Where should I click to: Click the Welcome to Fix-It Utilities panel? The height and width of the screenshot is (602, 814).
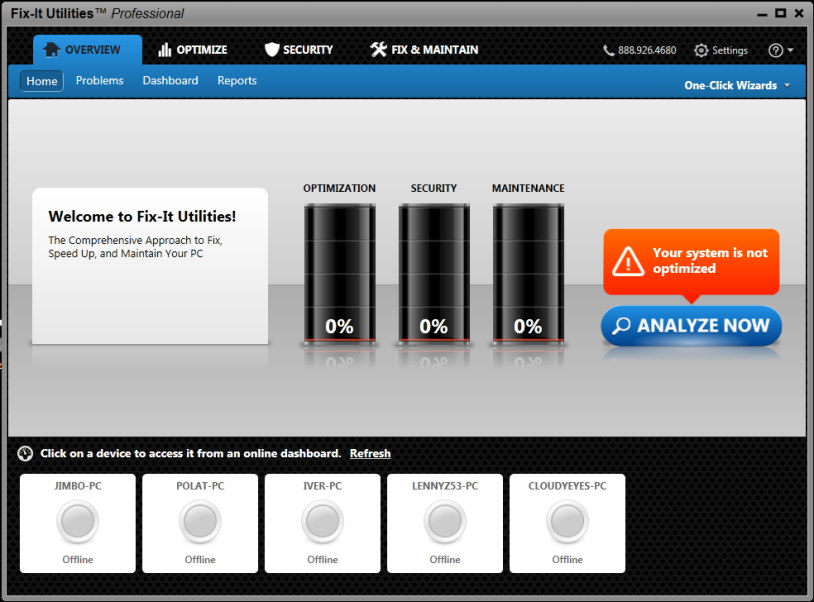tap(150, 266)
